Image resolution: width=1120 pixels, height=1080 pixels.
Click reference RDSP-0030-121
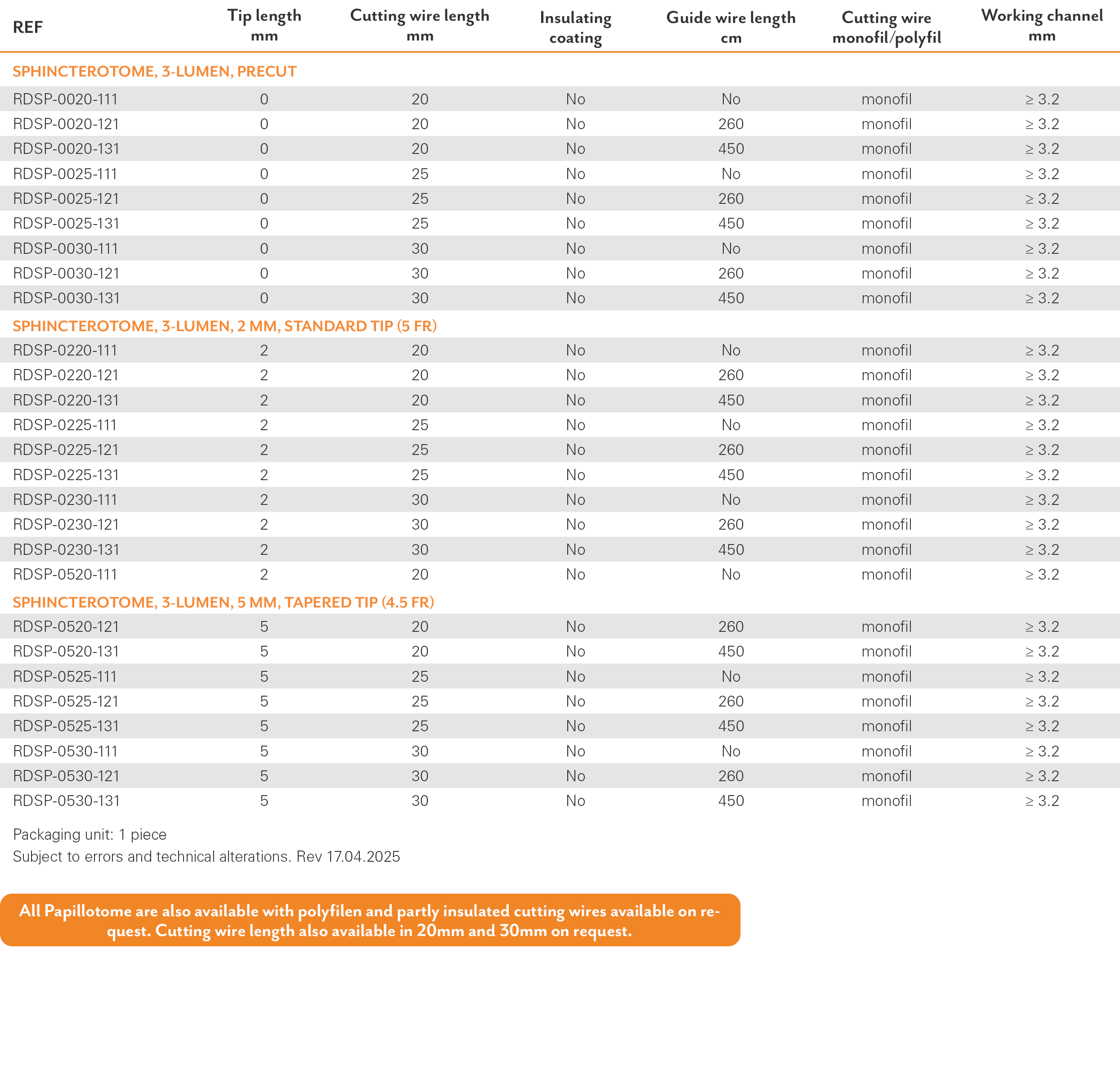[x=66, y=273]
